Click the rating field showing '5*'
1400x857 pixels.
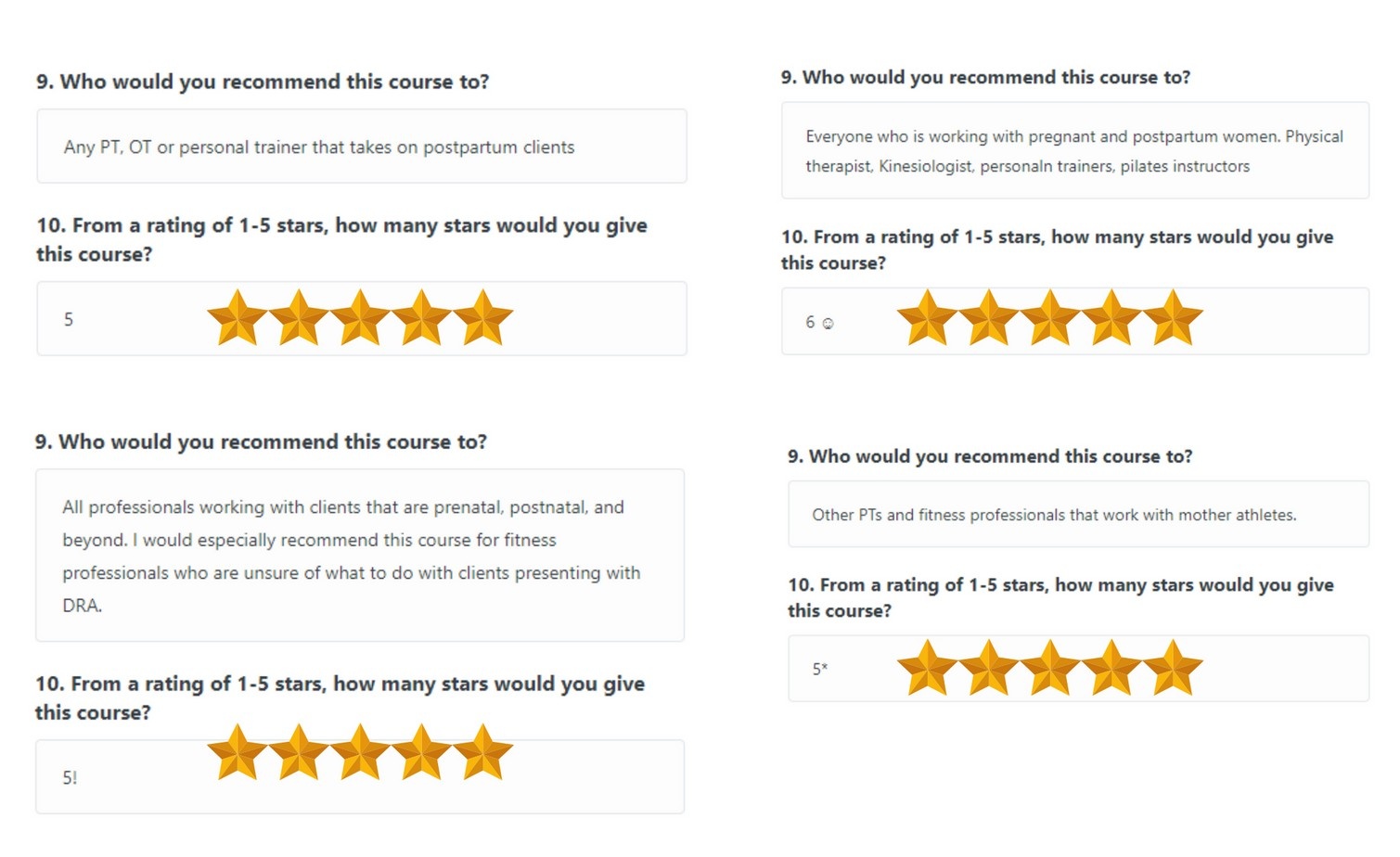(1079, 669)
